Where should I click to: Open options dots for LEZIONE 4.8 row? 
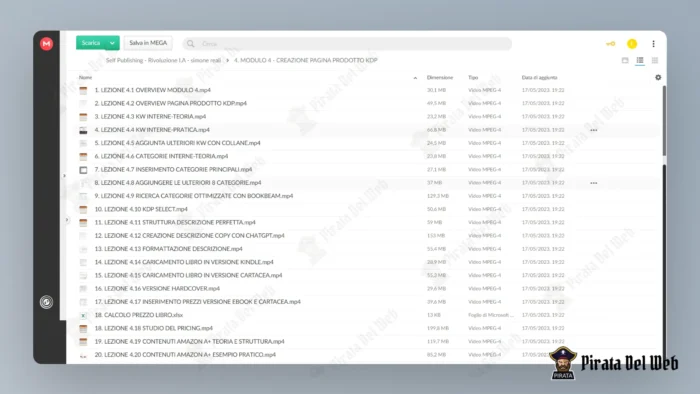(x=593, y=183)
